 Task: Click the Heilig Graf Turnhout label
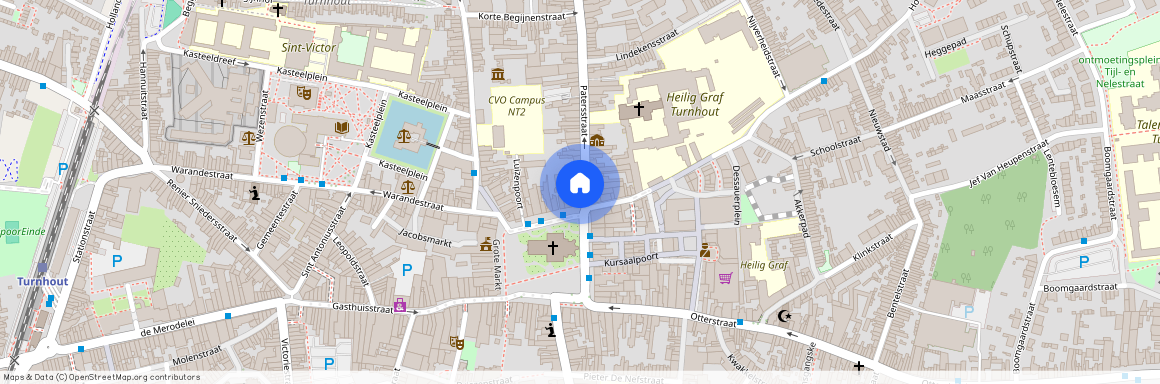click(695, 104)
